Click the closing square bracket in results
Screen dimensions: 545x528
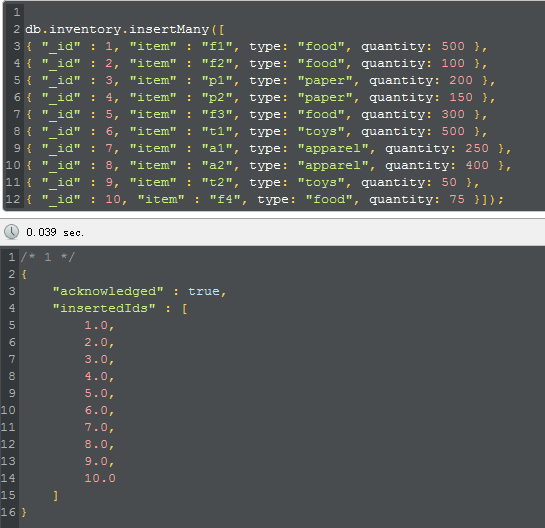coord(56,496)
